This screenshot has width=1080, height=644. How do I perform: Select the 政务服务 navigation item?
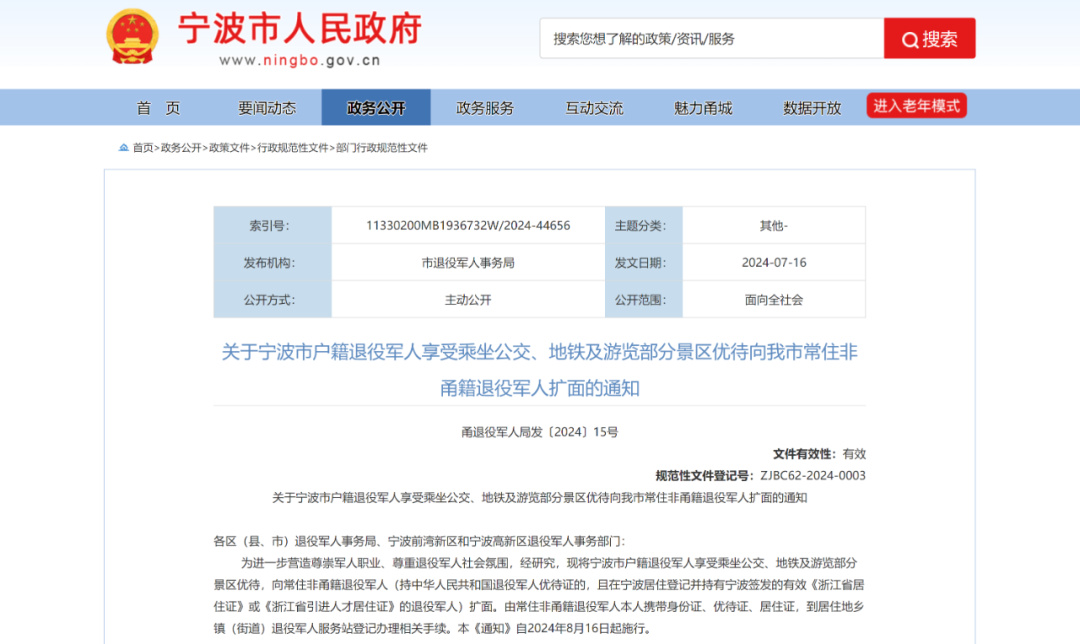(484, 106)
